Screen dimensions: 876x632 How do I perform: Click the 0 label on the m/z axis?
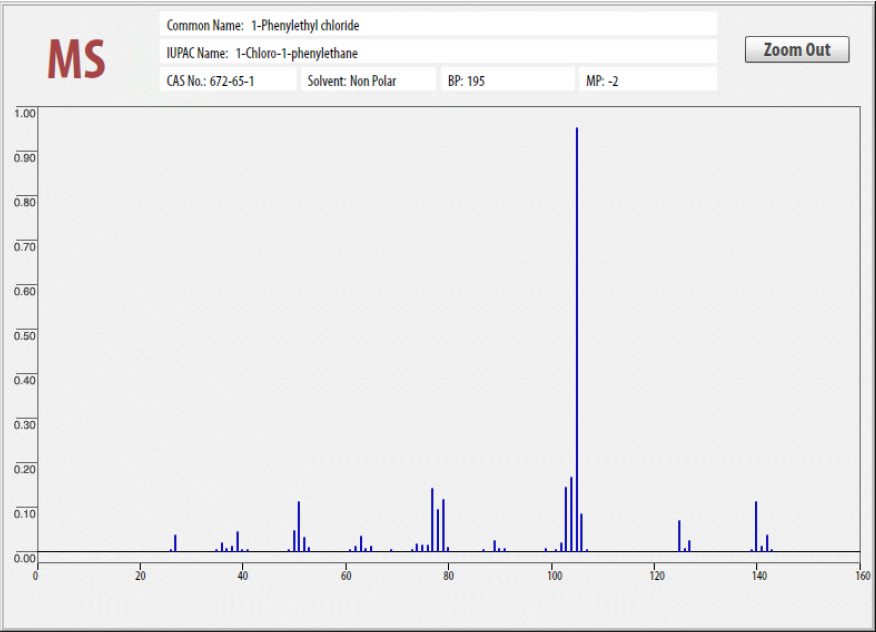tap(37, 574)
